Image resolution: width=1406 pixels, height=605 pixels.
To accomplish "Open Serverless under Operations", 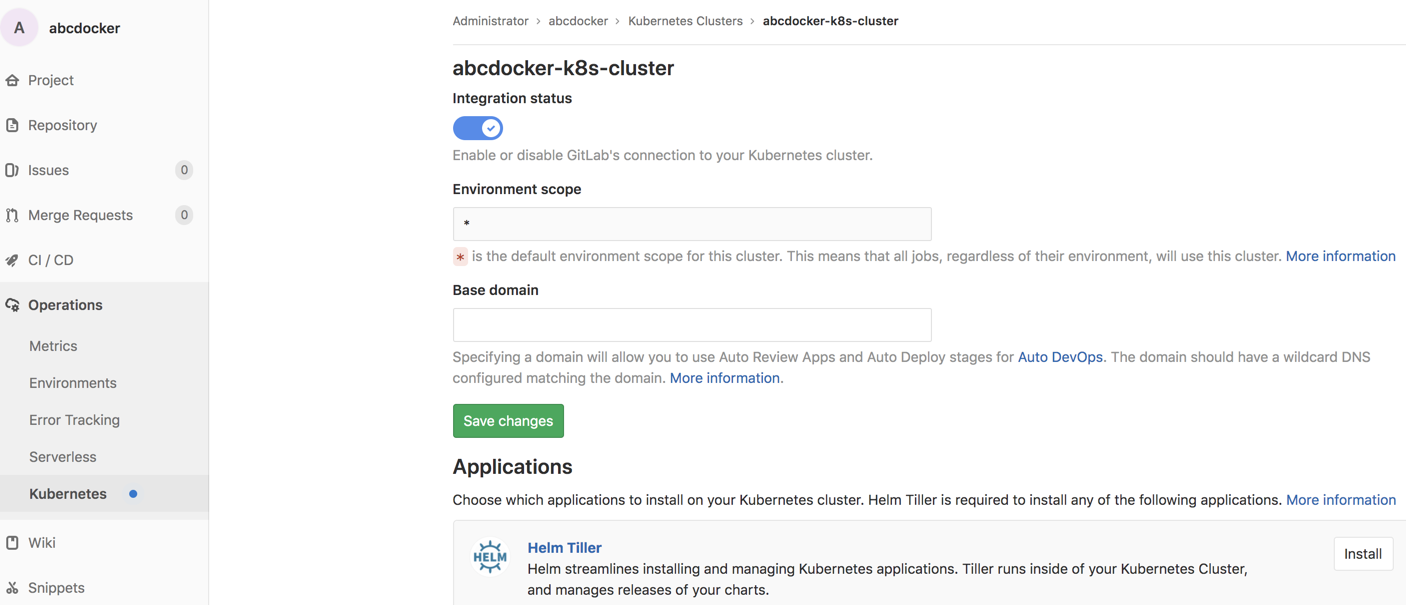I will 63,457.
